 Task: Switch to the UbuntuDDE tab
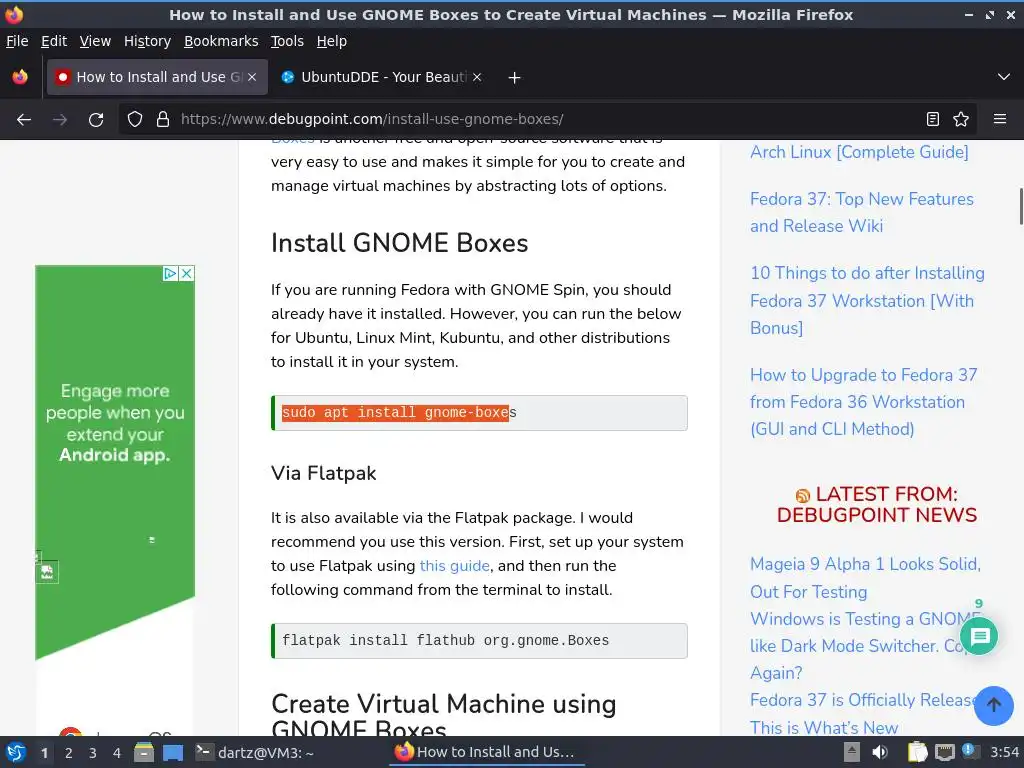tap(381, 77)
